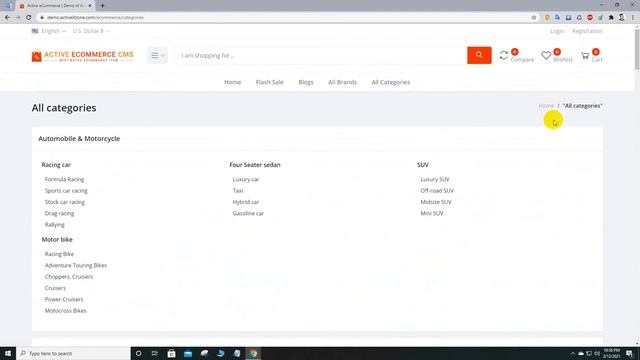Image resolution: width=640 pixels, height=360 pixels.
Task: Select Off-road SUV
Action: coord(437,191)
